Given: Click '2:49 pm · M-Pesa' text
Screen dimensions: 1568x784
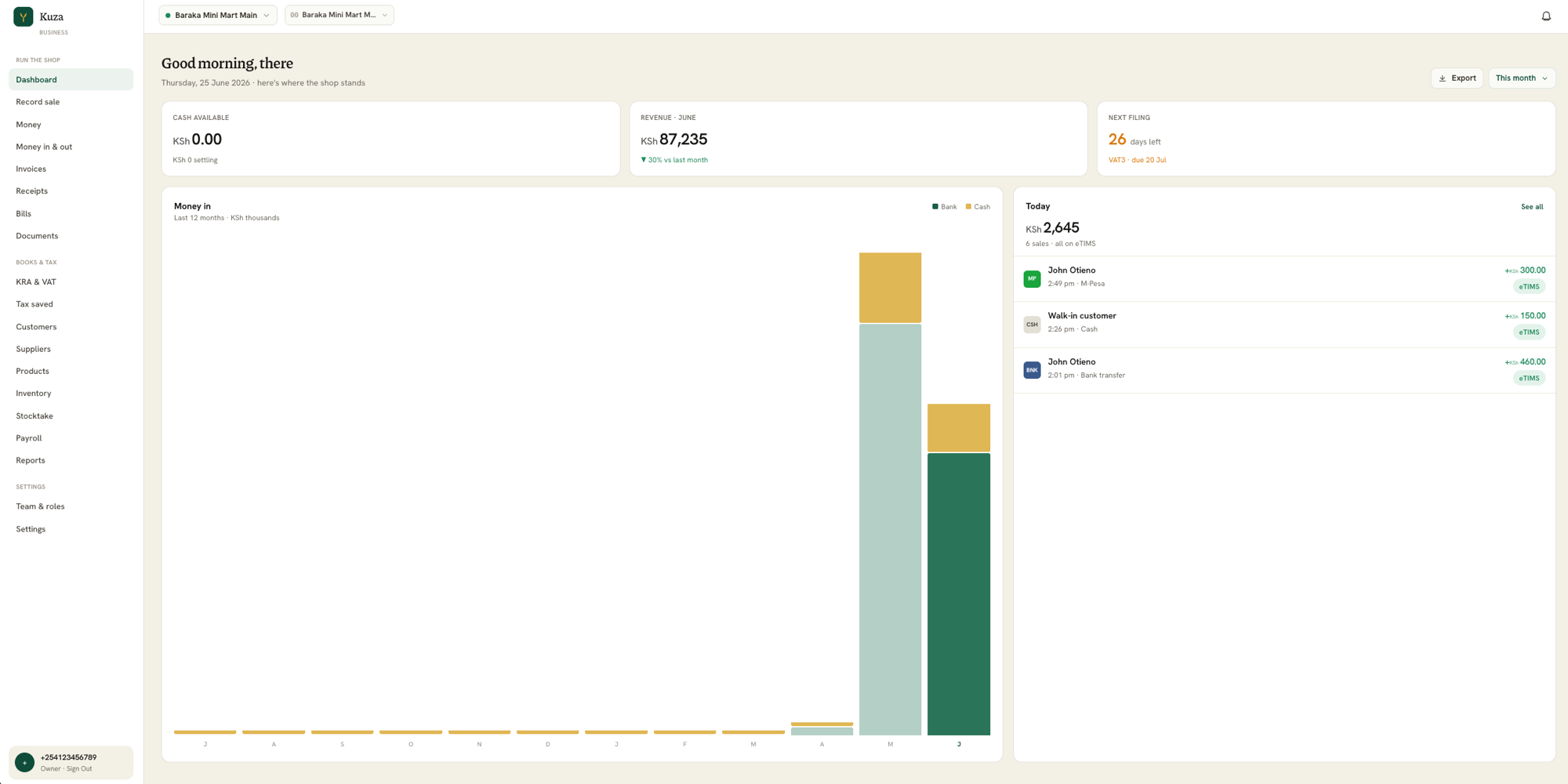Looking at the screenshot, I should (x=1076, y=284).
